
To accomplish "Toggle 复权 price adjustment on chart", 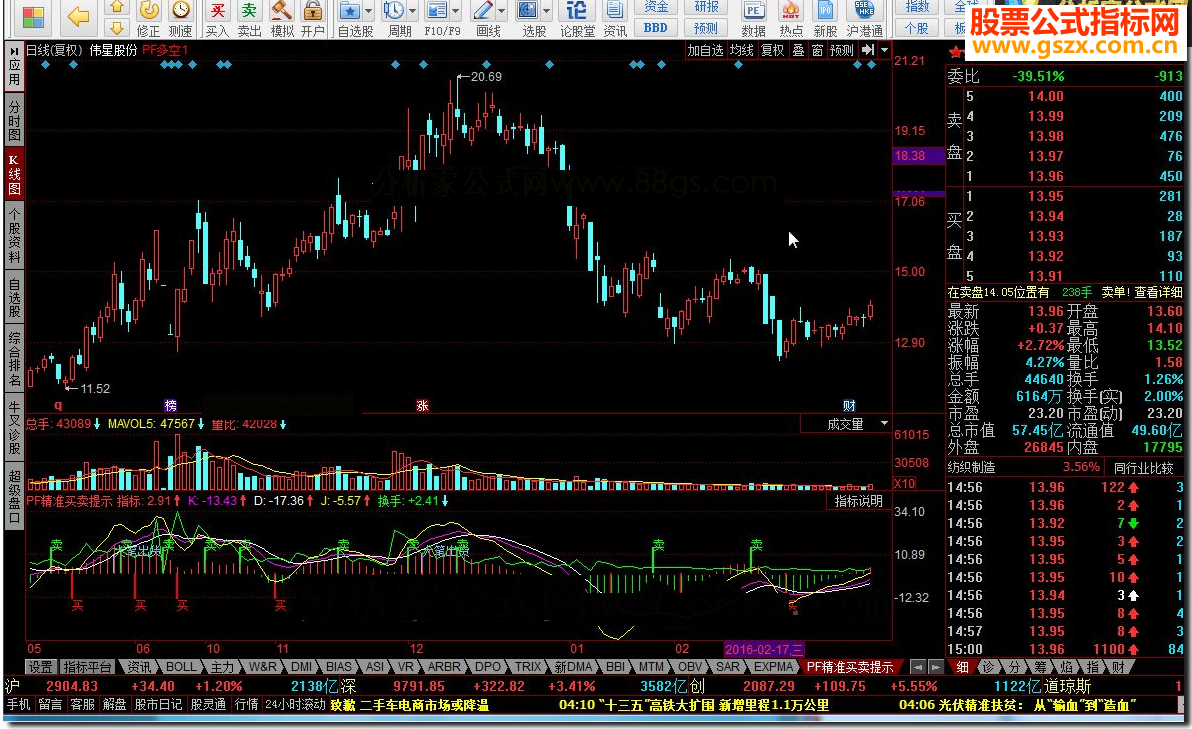I will (772, 50).
